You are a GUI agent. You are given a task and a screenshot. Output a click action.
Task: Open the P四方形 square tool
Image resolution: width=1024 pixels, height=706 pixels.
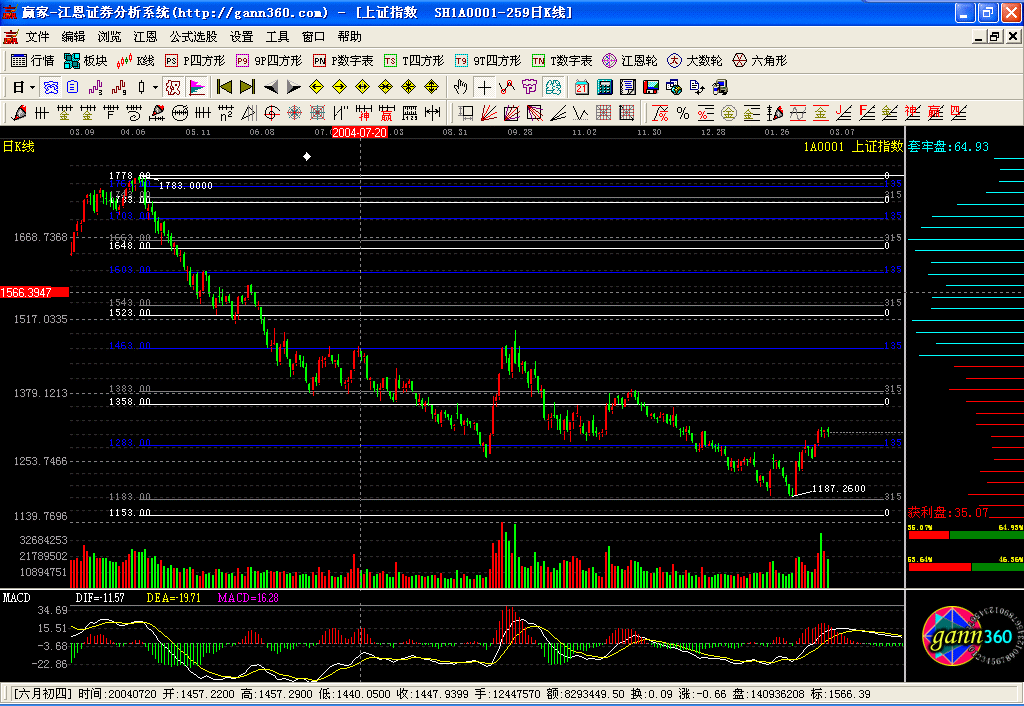(x=192, y=61)
